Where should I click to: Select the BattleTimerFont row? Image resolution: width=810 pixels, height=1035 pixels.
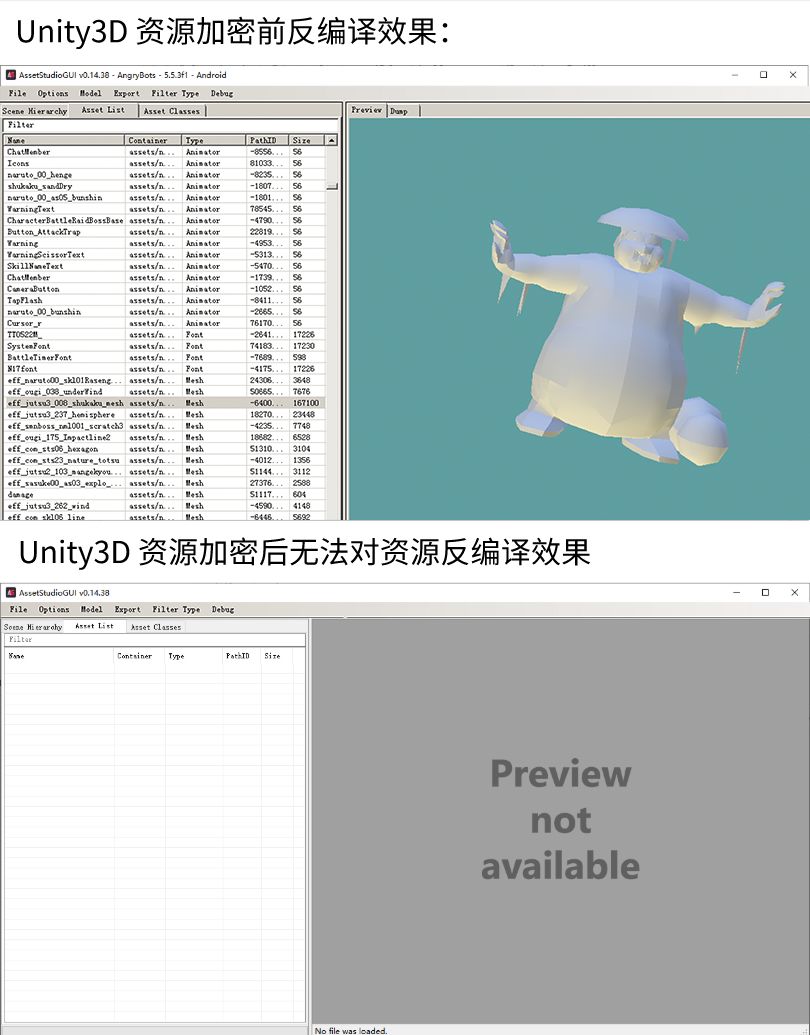164,357
